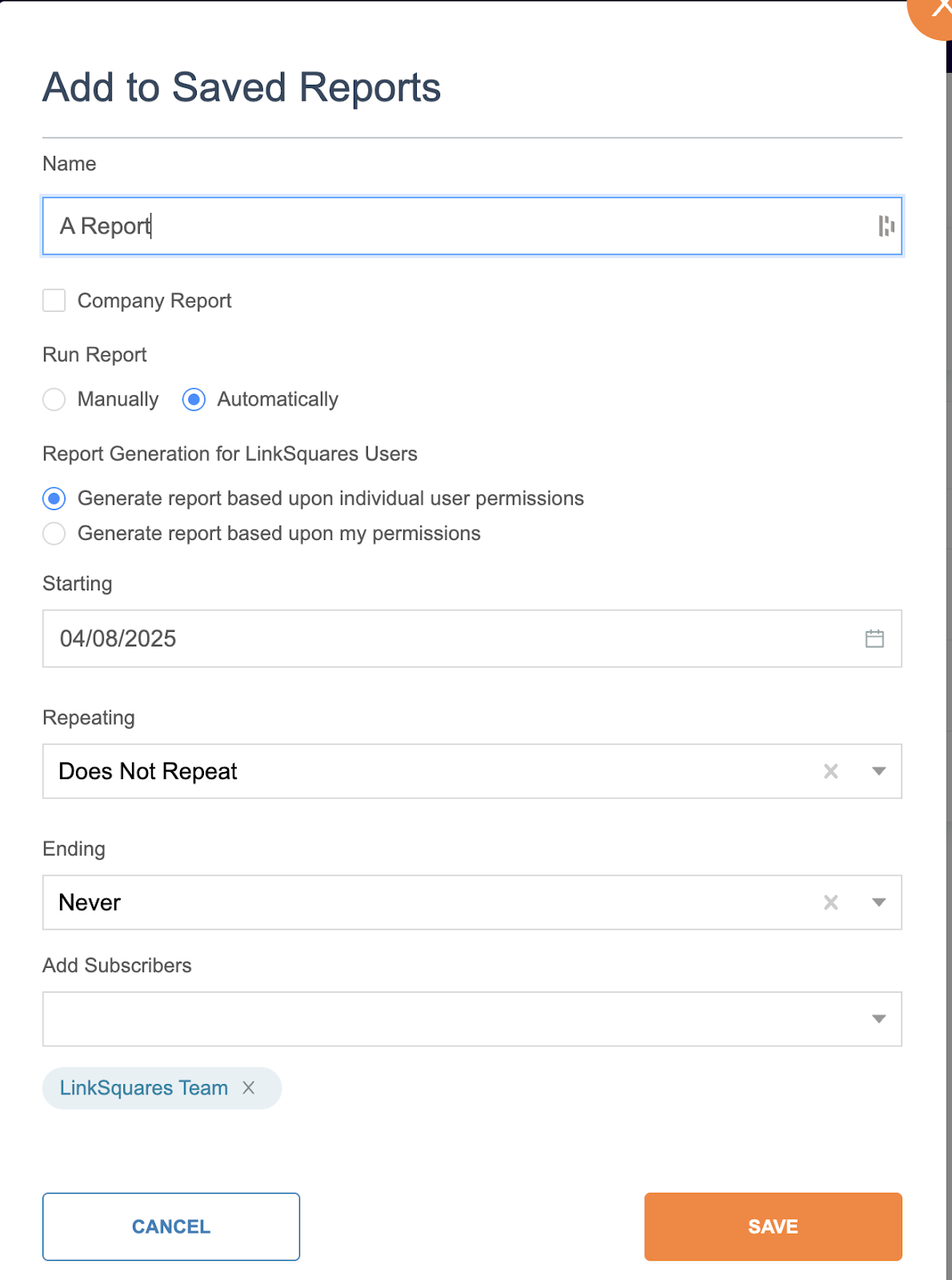Click the password manager icon in Name field
Viewport: 952px width, 1280px height.
886,226
